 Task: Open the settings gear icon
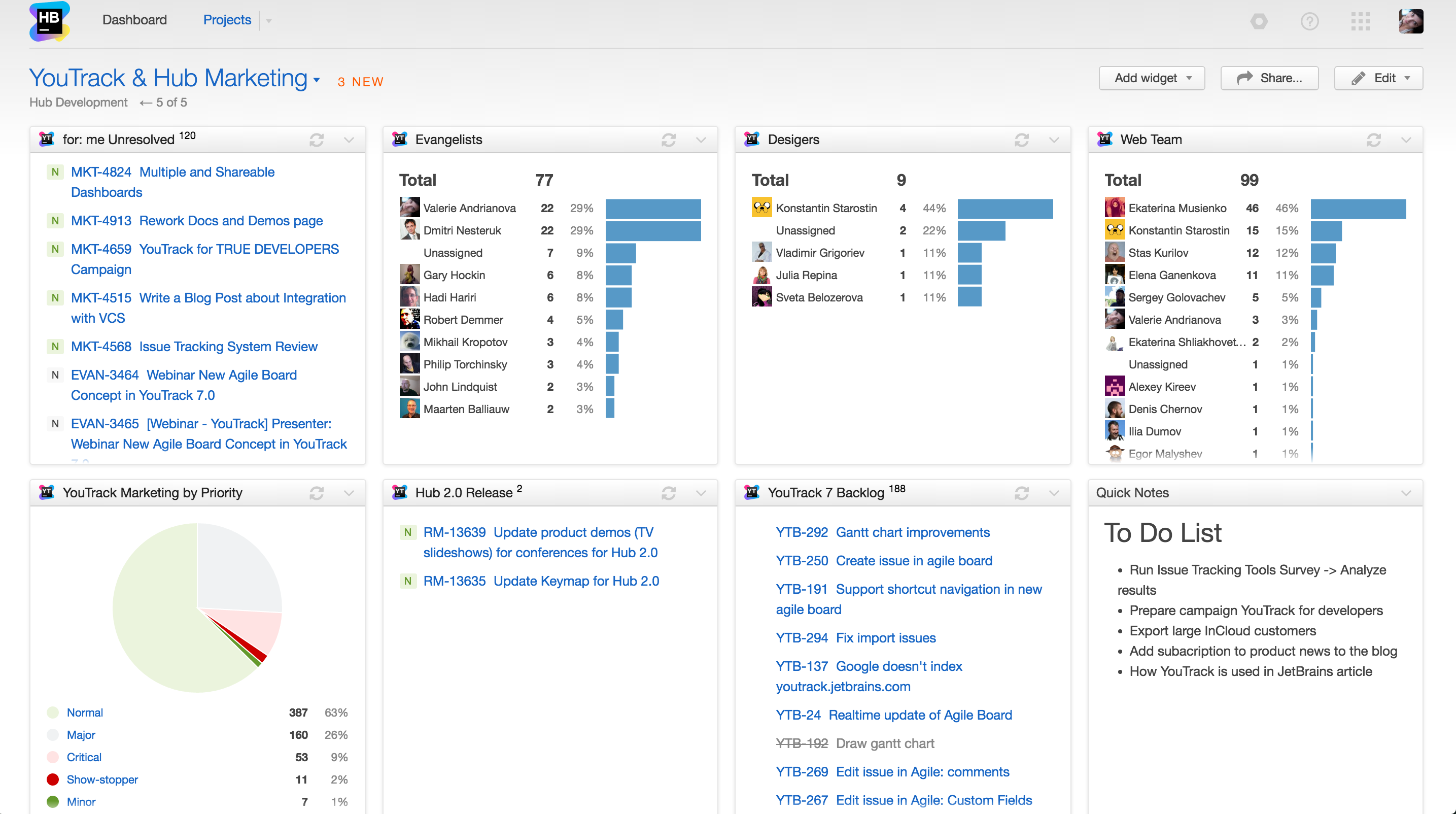coord(1259,21)
